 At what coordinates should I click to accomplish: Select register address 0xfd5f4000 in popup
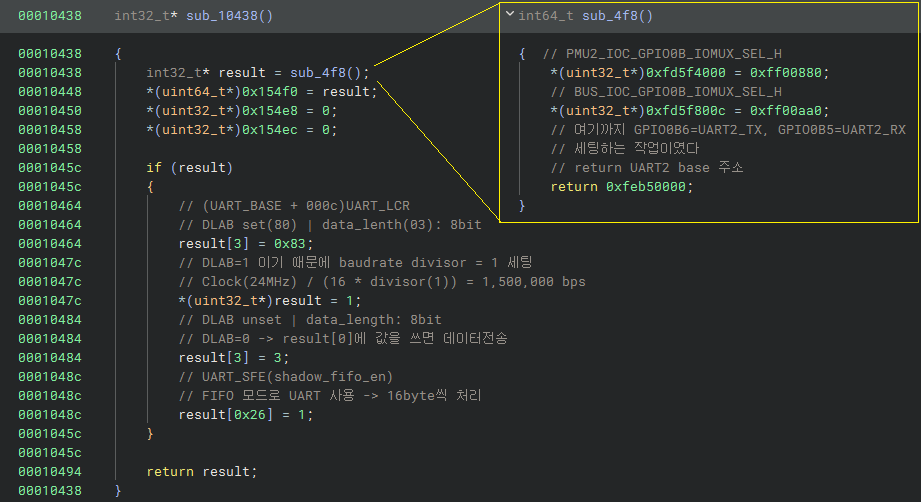pos(678,72)
